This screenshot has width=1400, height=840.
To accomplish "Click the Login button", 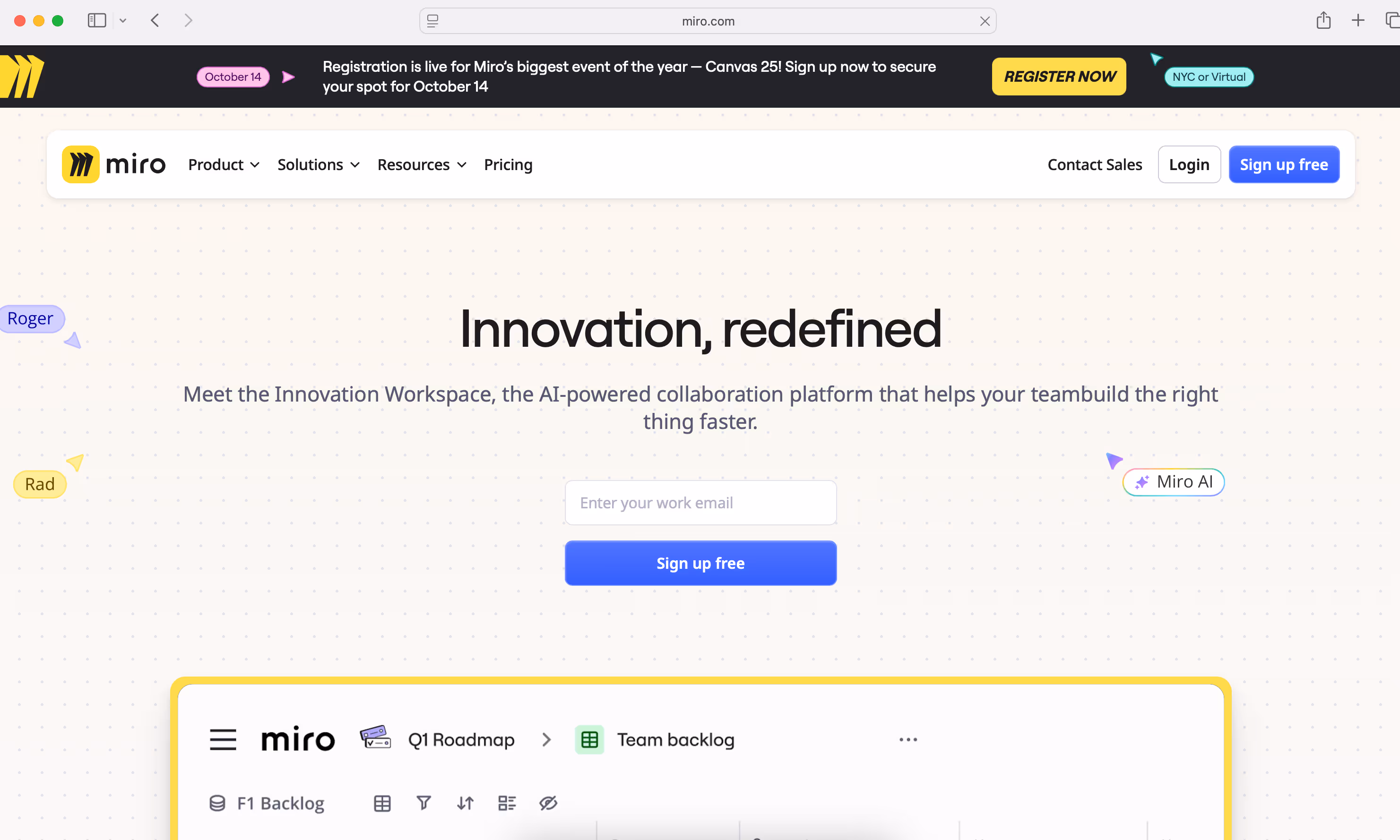I will (1189, 165).
